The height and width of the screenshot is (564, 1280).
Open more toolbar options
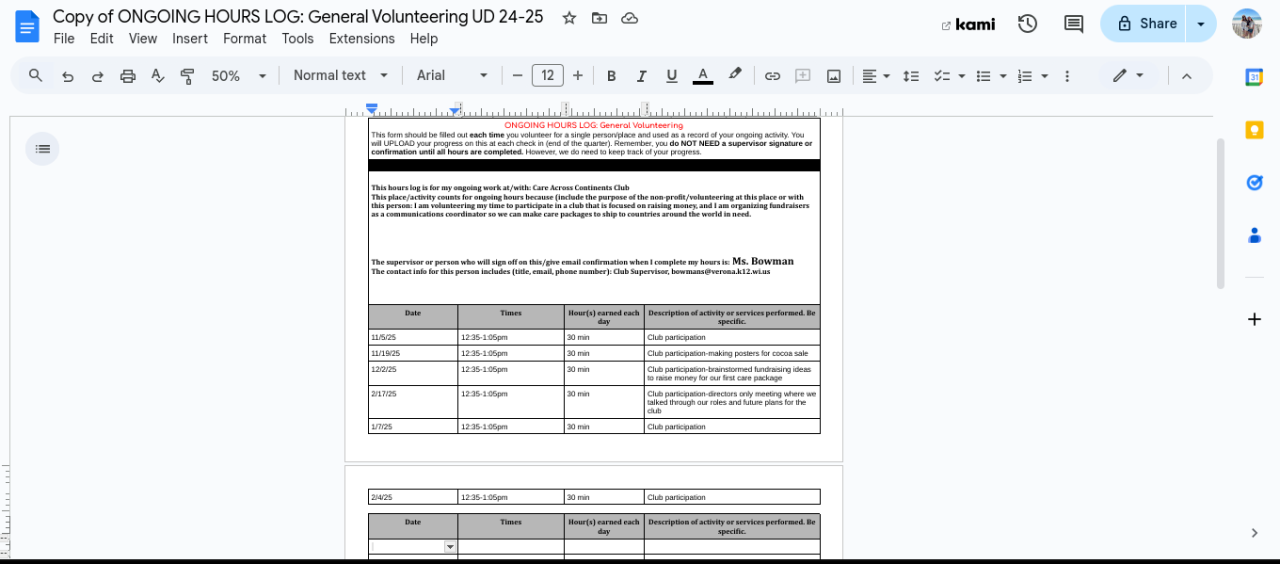click(x=1067, y=76)
